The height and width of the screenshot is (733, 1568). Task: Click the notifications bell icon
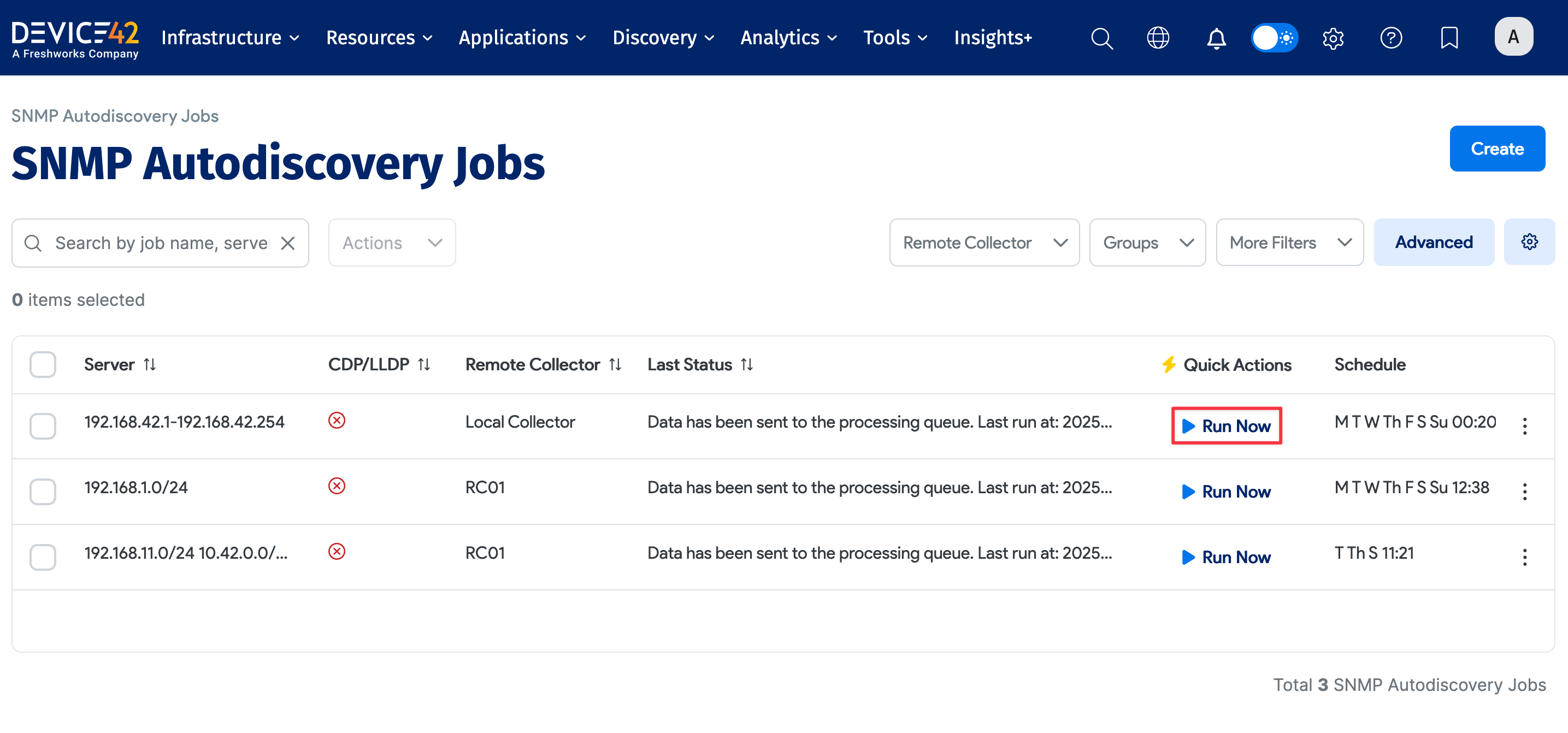pyautogui.click(x=1216, y=38)
